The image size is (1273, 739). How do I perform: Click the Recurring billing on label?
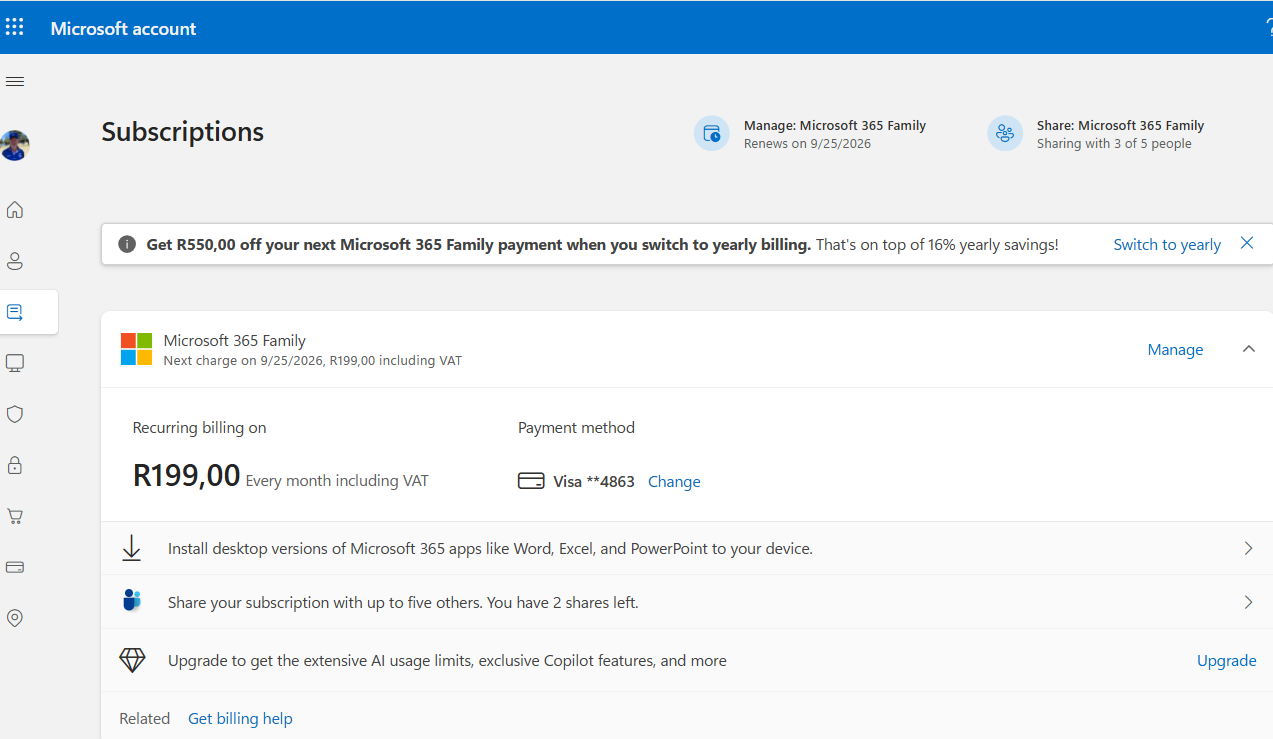click(x=200, y=428)
